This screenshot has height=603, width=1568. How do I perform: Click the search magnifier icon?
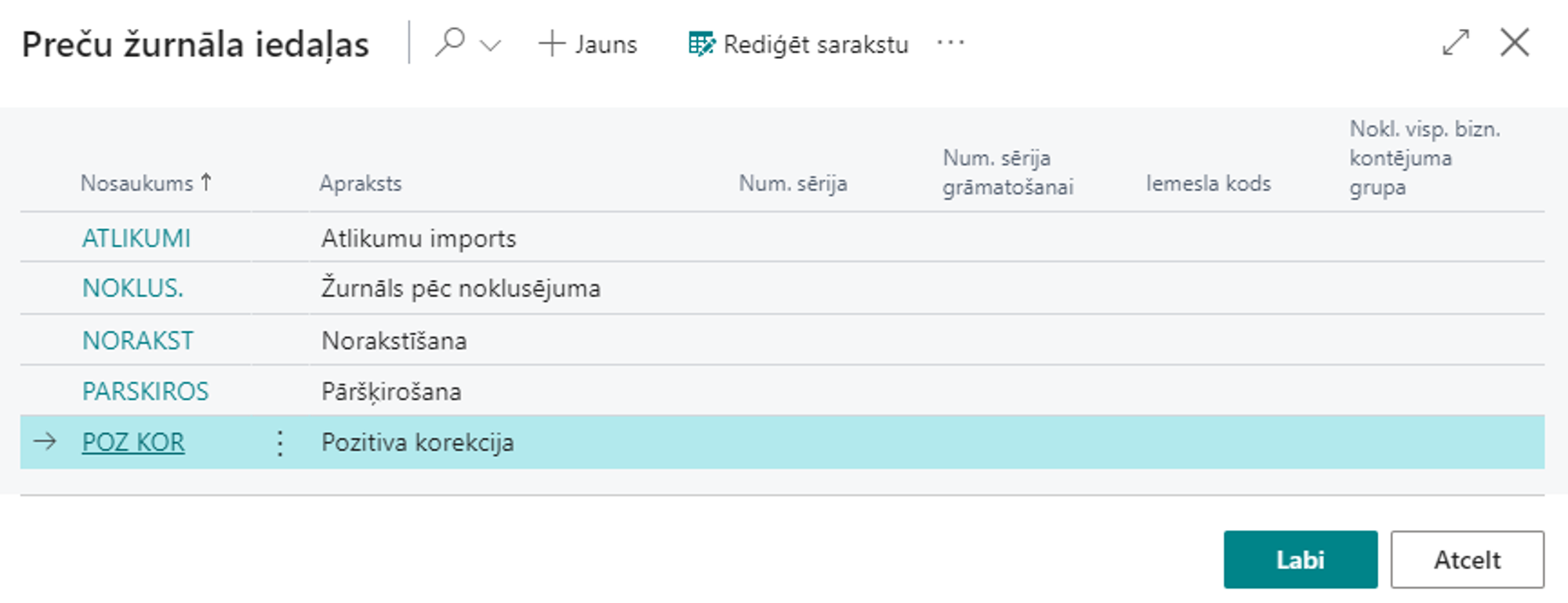pyautogui.click(x=450, y=42)
